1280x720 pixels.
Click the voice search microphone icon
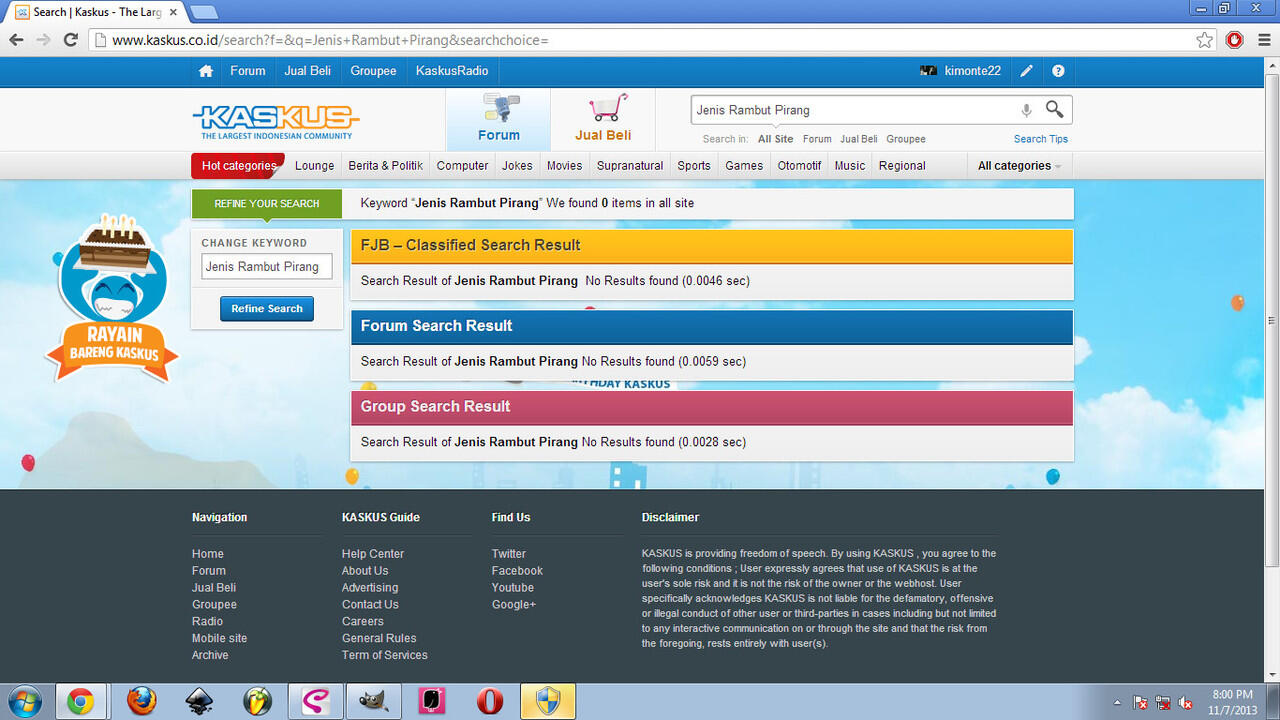point(1026,110)
